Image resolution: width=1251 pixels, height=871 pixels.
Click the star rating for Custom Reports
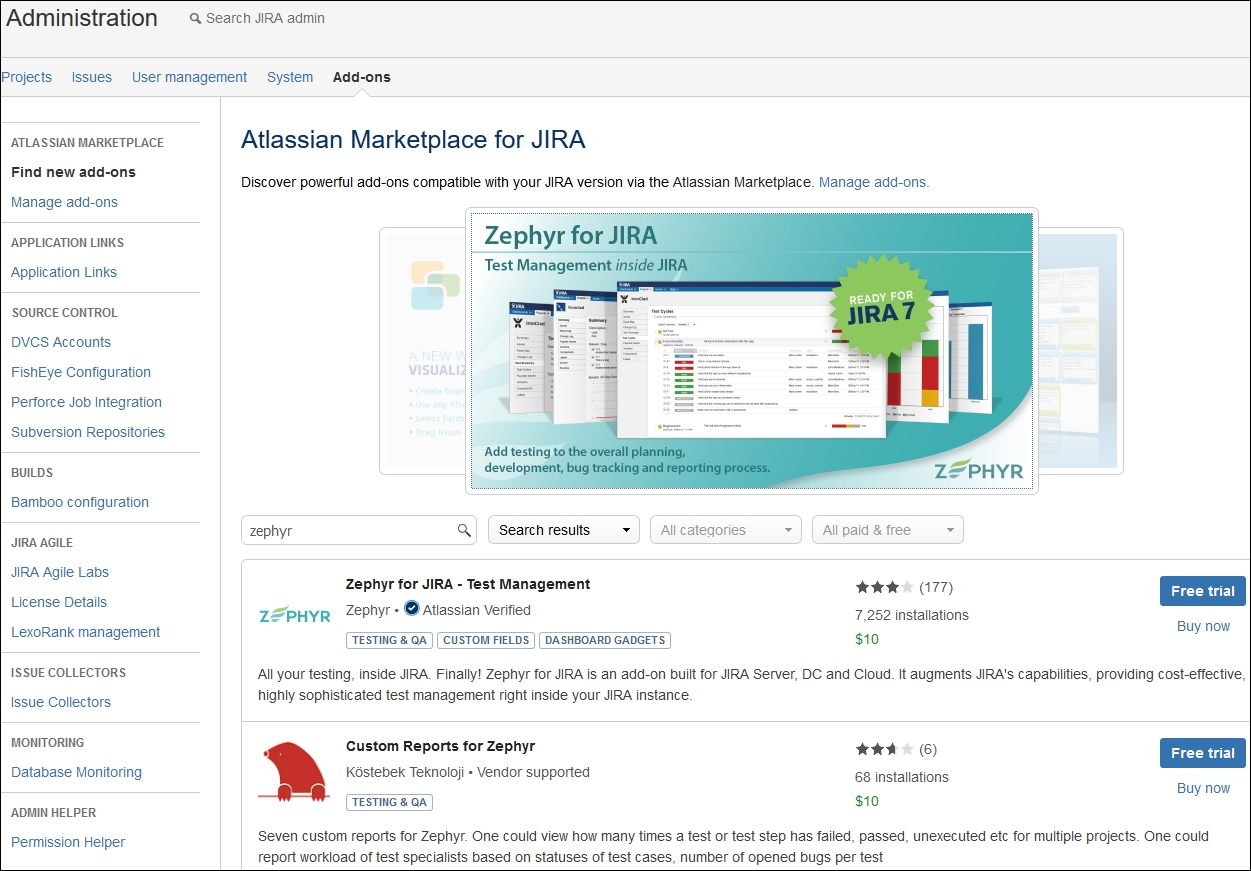884,749
